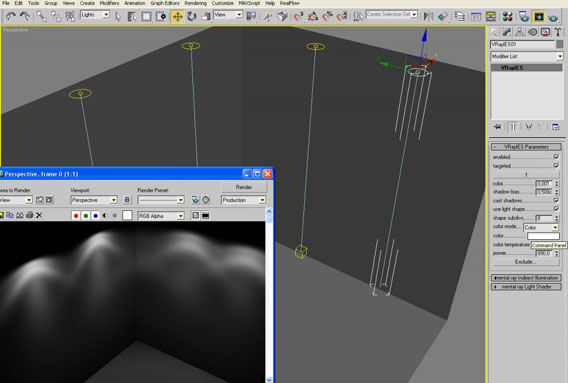Click Use Pivot Point Center icon

pos(251,16)
